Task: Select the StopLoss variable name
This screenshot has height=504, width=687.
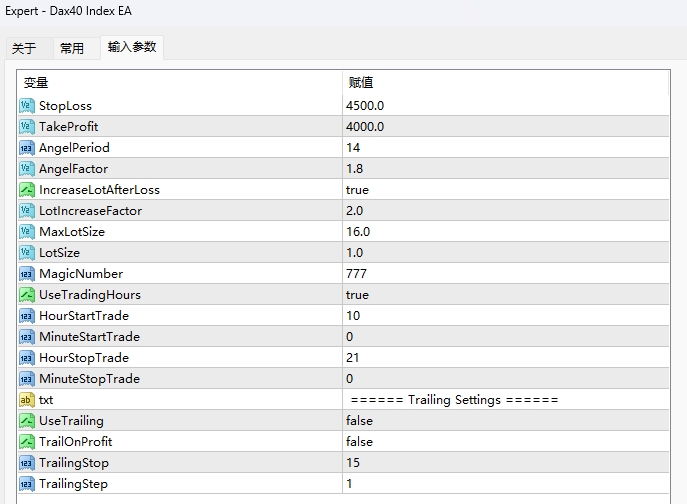Action: (x=65, y=106)
